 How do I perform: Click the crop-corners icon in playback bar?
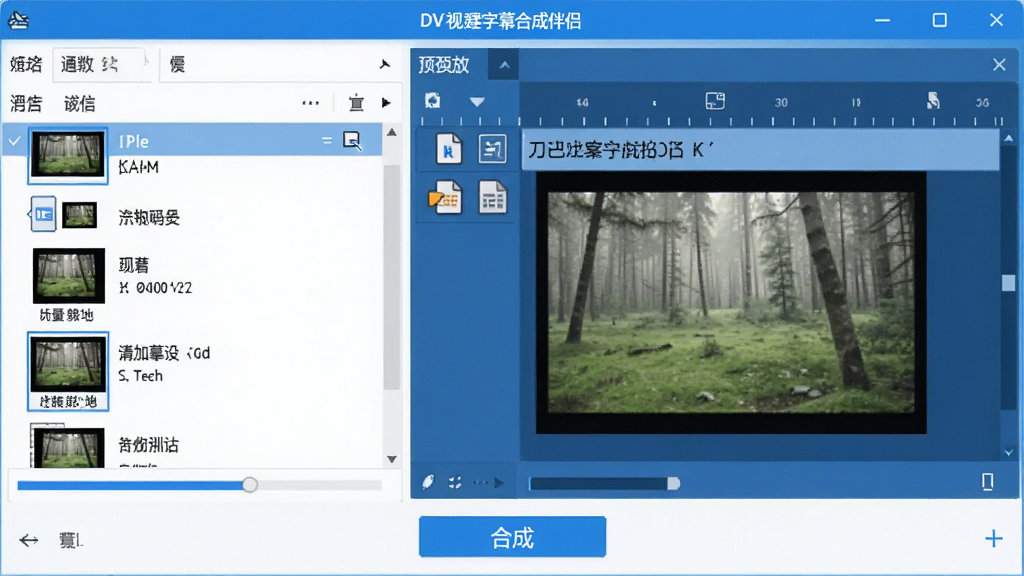pyautogui.click(x=455, y=483)
